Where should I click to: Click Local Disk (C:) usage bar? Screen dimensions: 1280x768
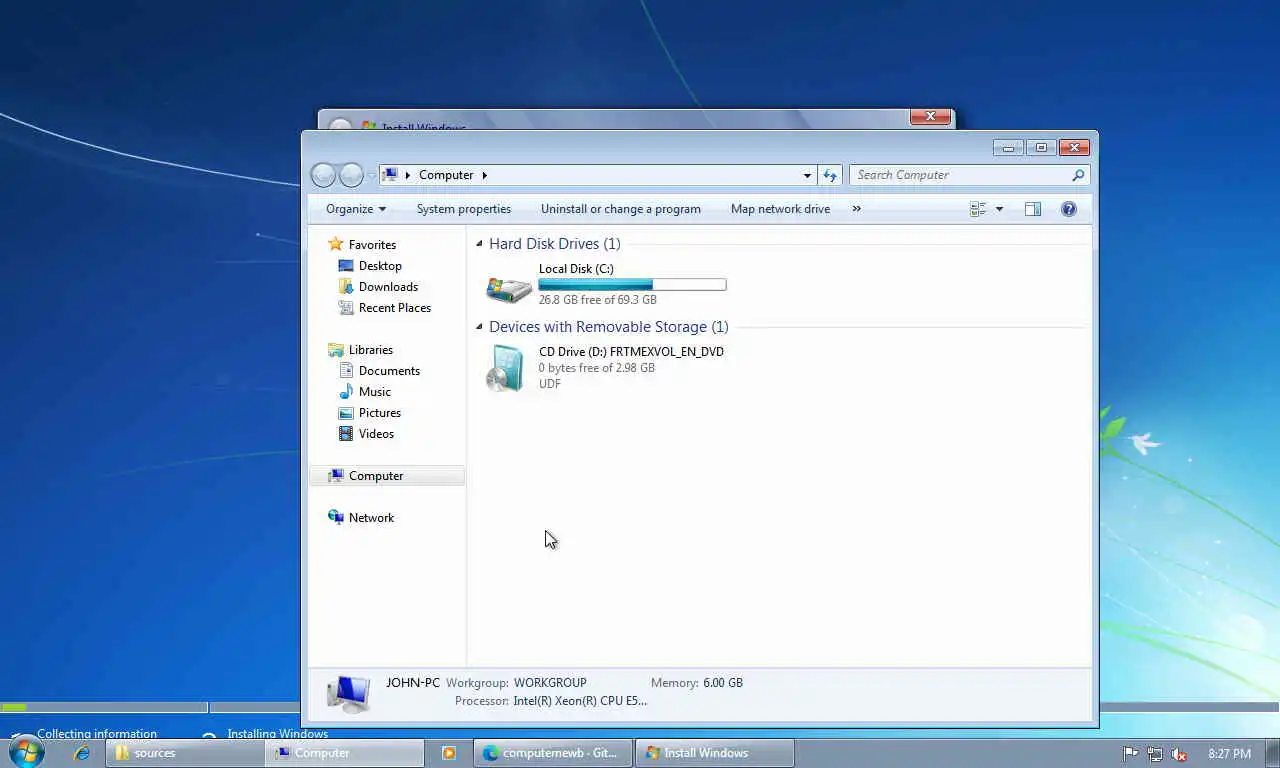632,285
